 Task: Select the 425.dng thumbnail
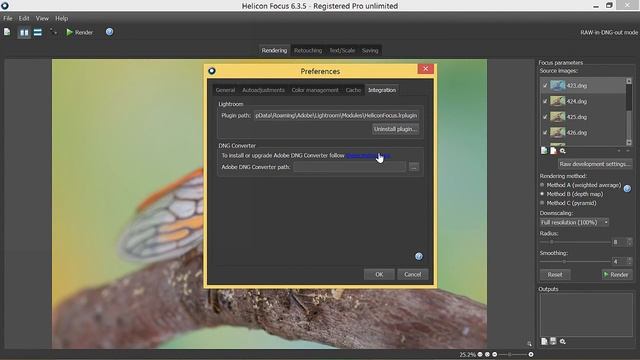pyautogui.click(x=558, y=117)
